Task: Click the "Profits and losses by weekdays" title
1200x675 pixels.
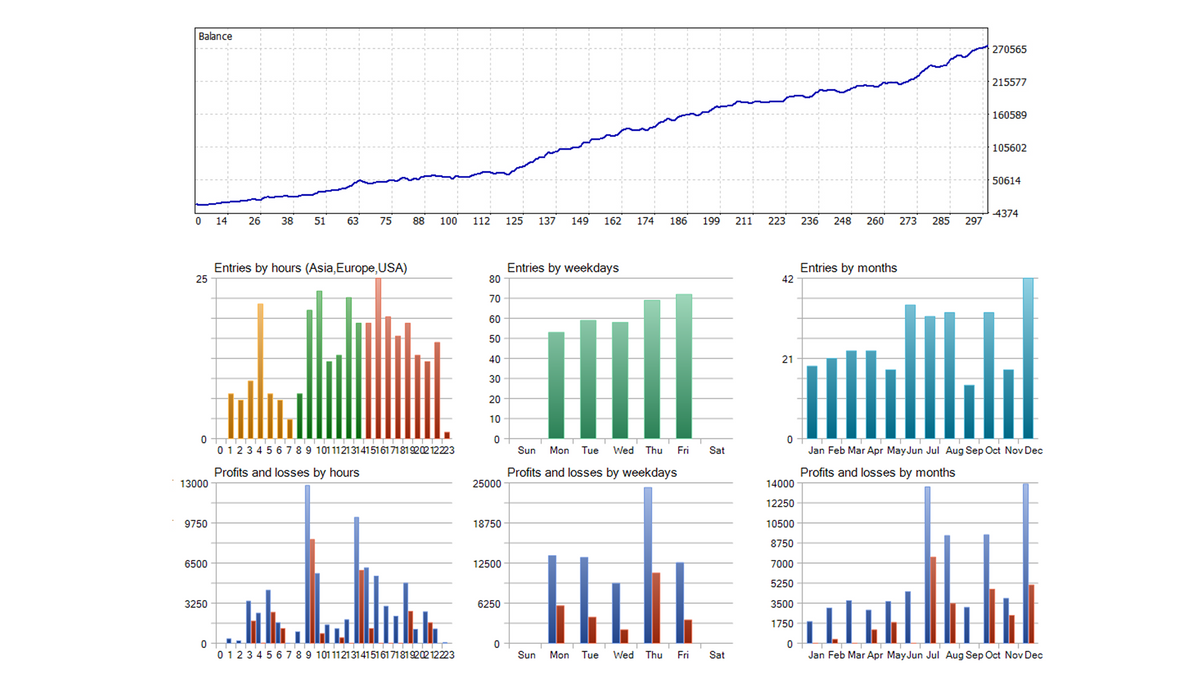Action: pos(592,472)
